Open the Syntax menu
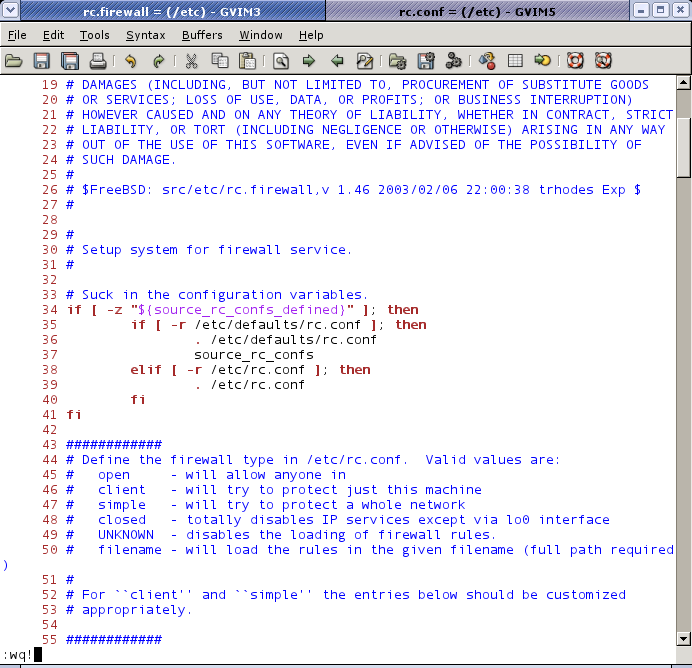The width and height of the screenshot is (692, 668). [x=145, y=35]
